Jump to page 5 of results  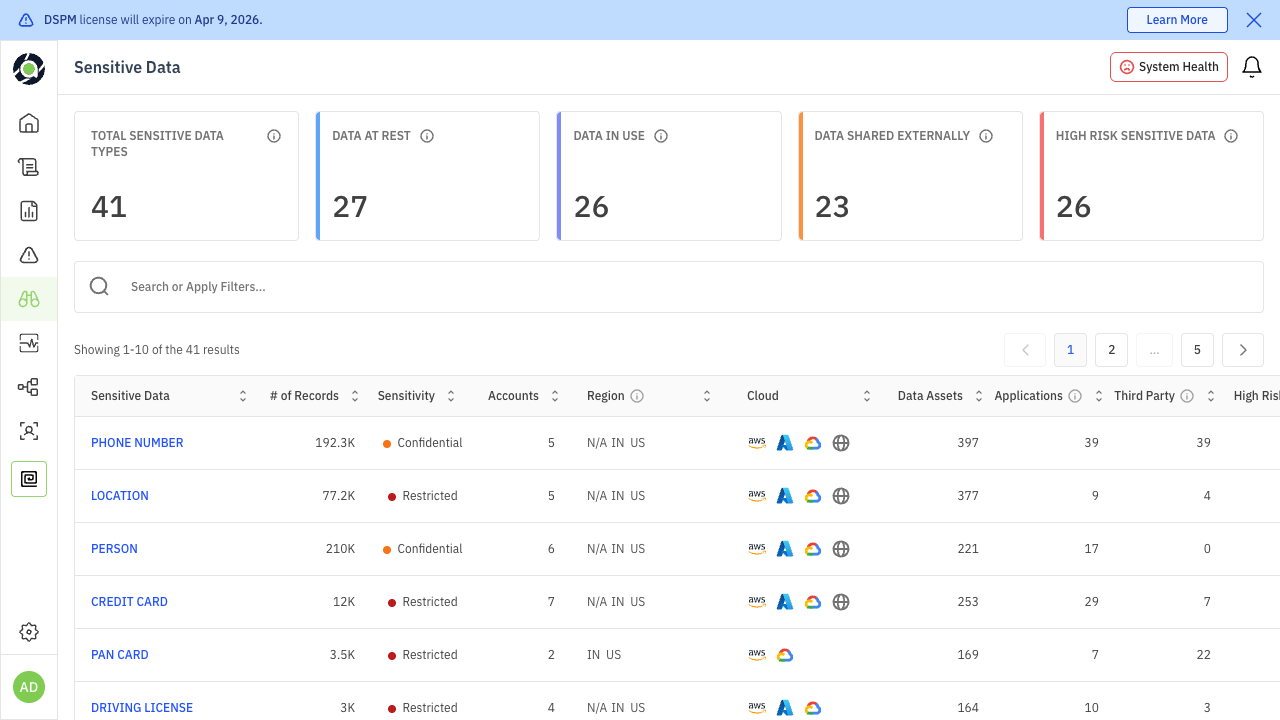coord(1197,350)
